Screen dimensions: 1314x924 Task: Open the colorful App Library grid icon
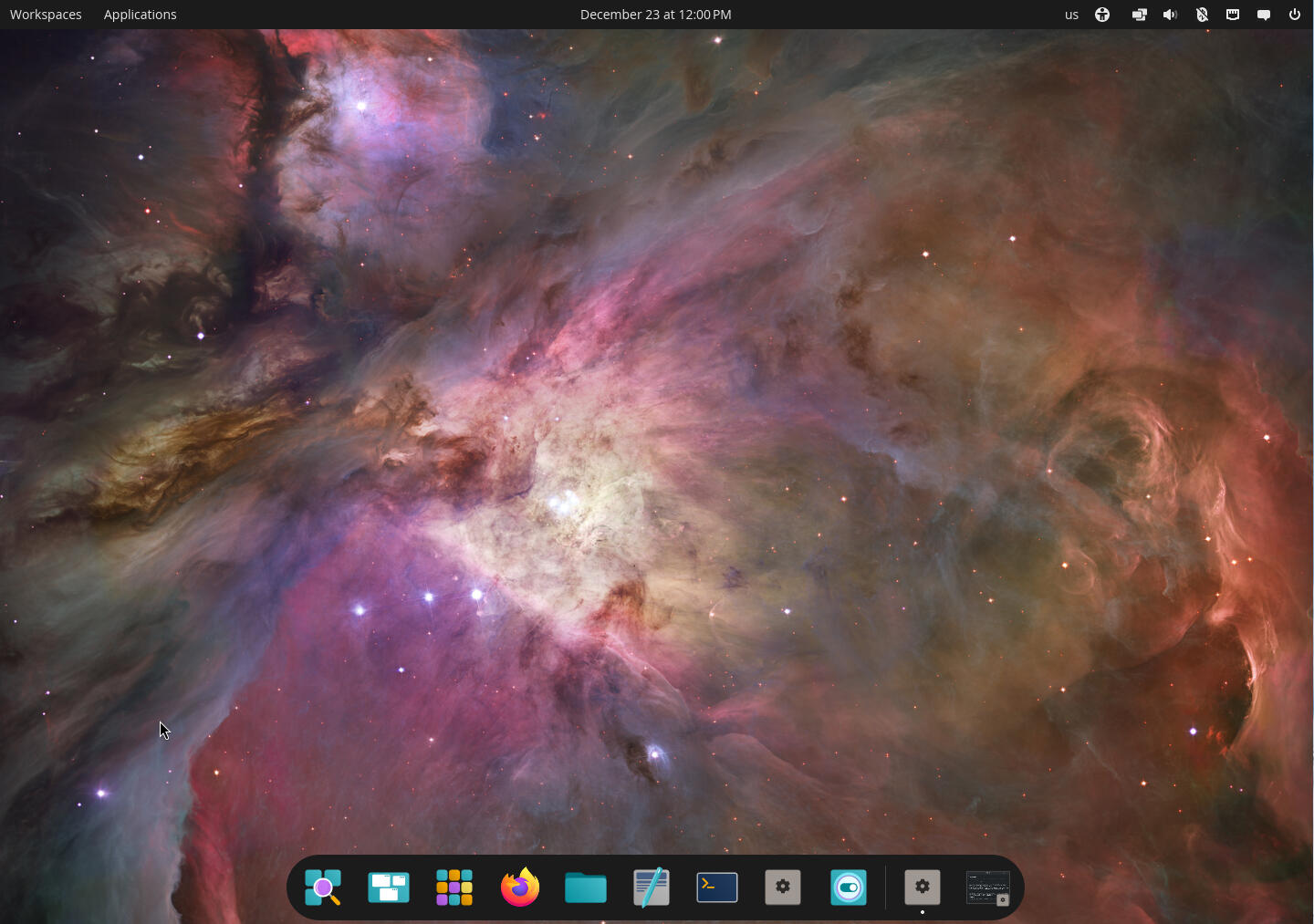point(454,888)
